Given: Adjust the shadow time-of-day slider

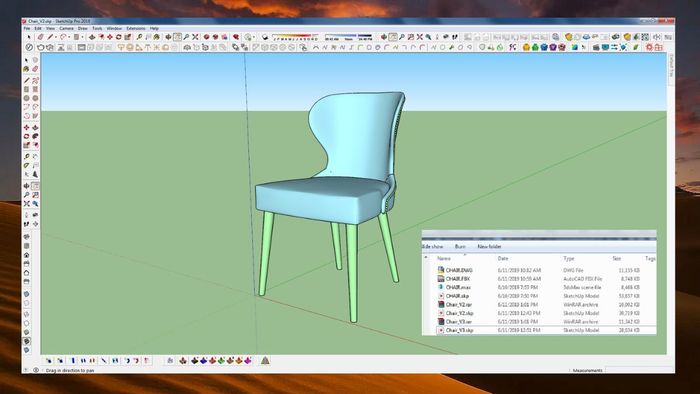Looking at the screenshot, I should 348,37.
